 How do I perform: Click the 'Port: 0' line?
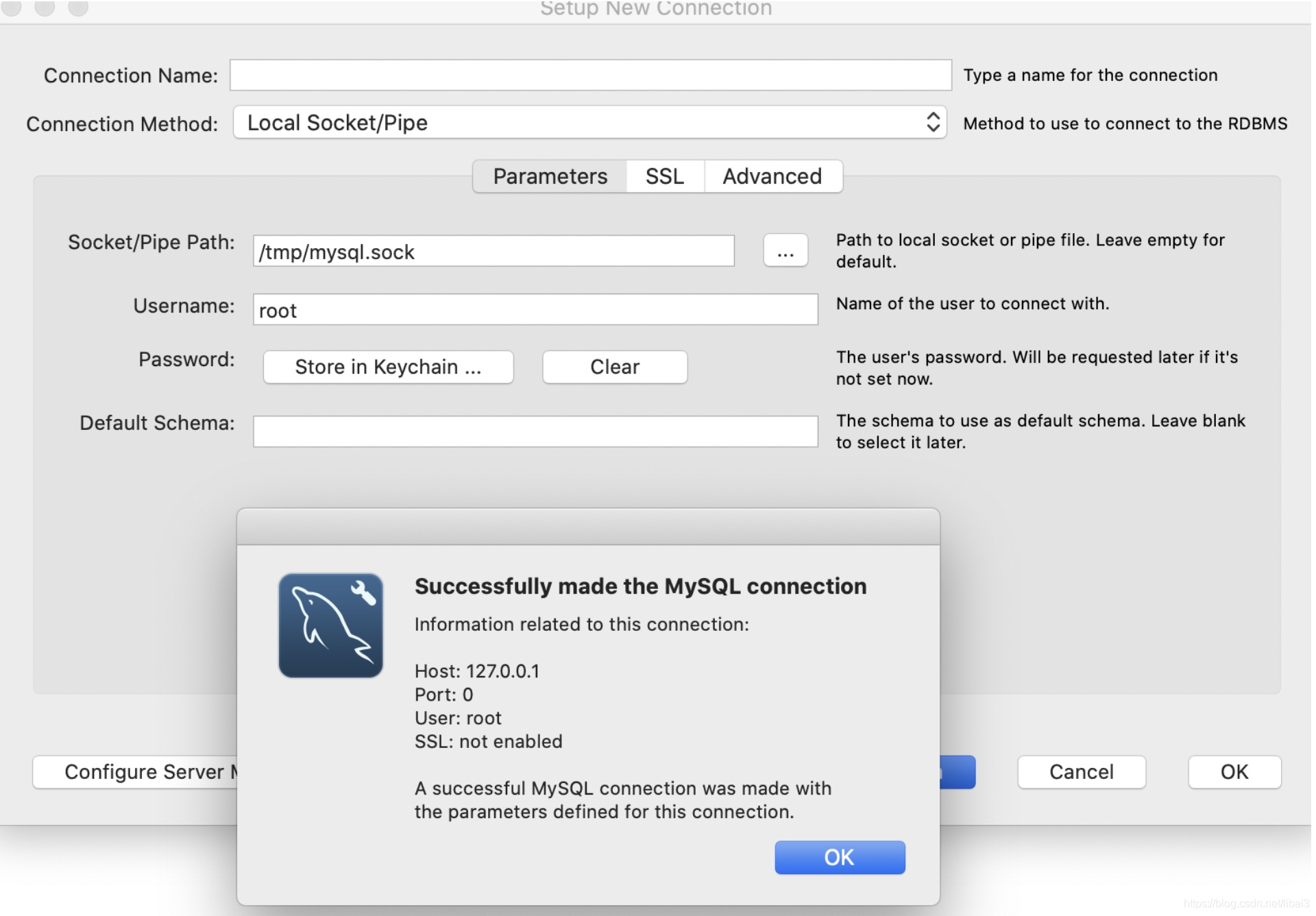coord(444,695)
